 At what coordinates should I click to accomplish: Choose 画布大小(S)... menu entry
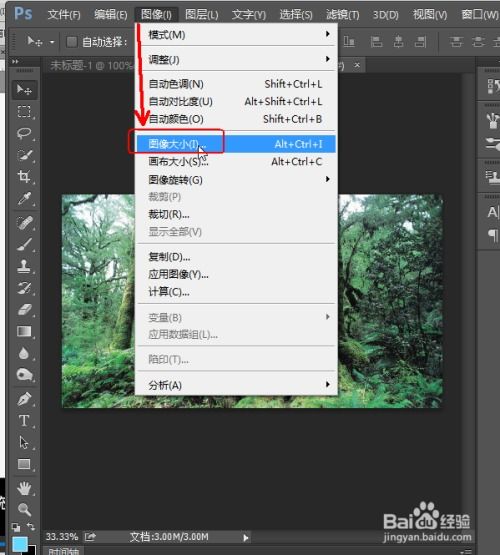point(236,161)
